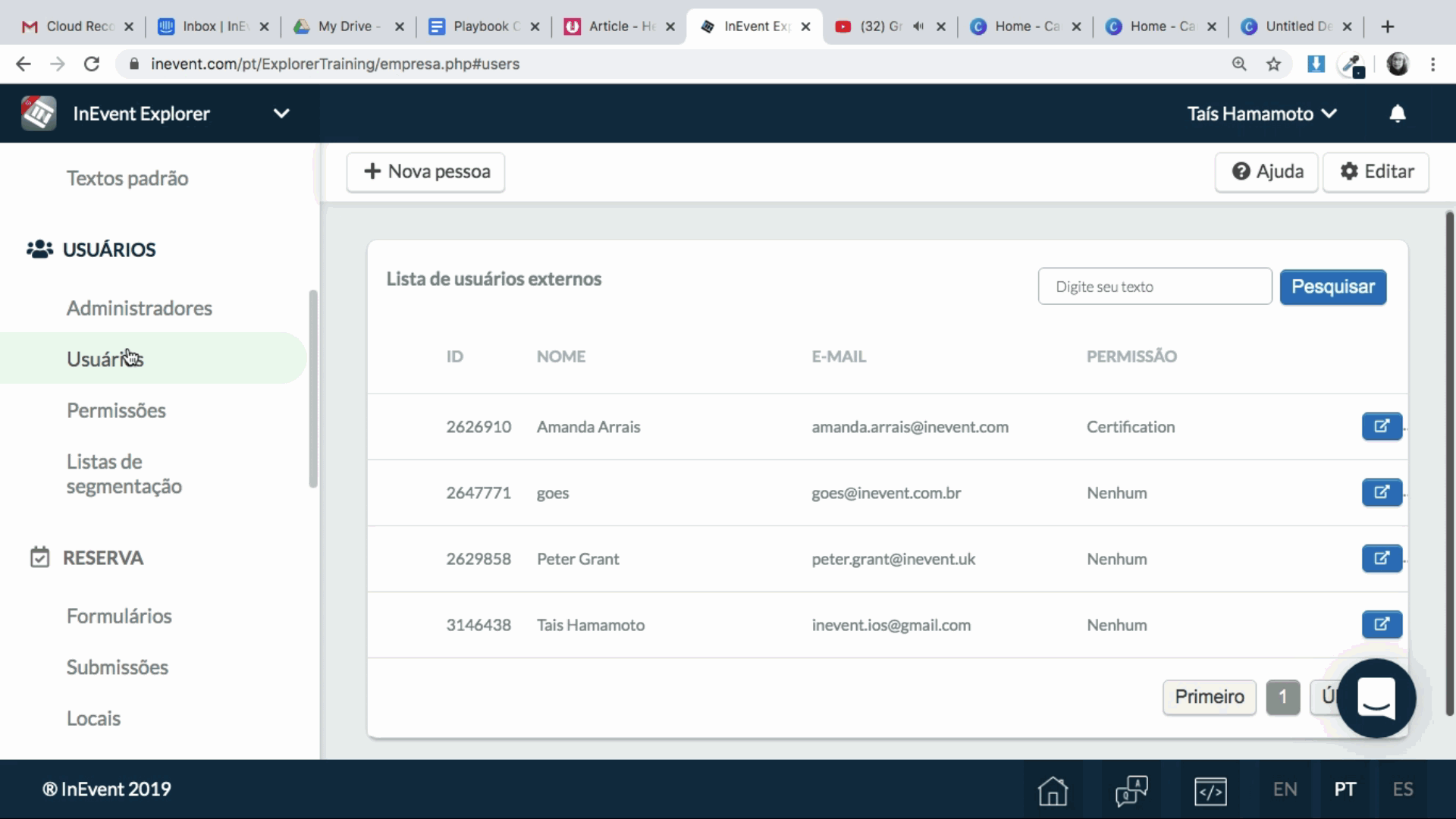Click the pen extension icon in toolbar
The height and width of the screenshot is (819, 1456).
pos(1352,65)
